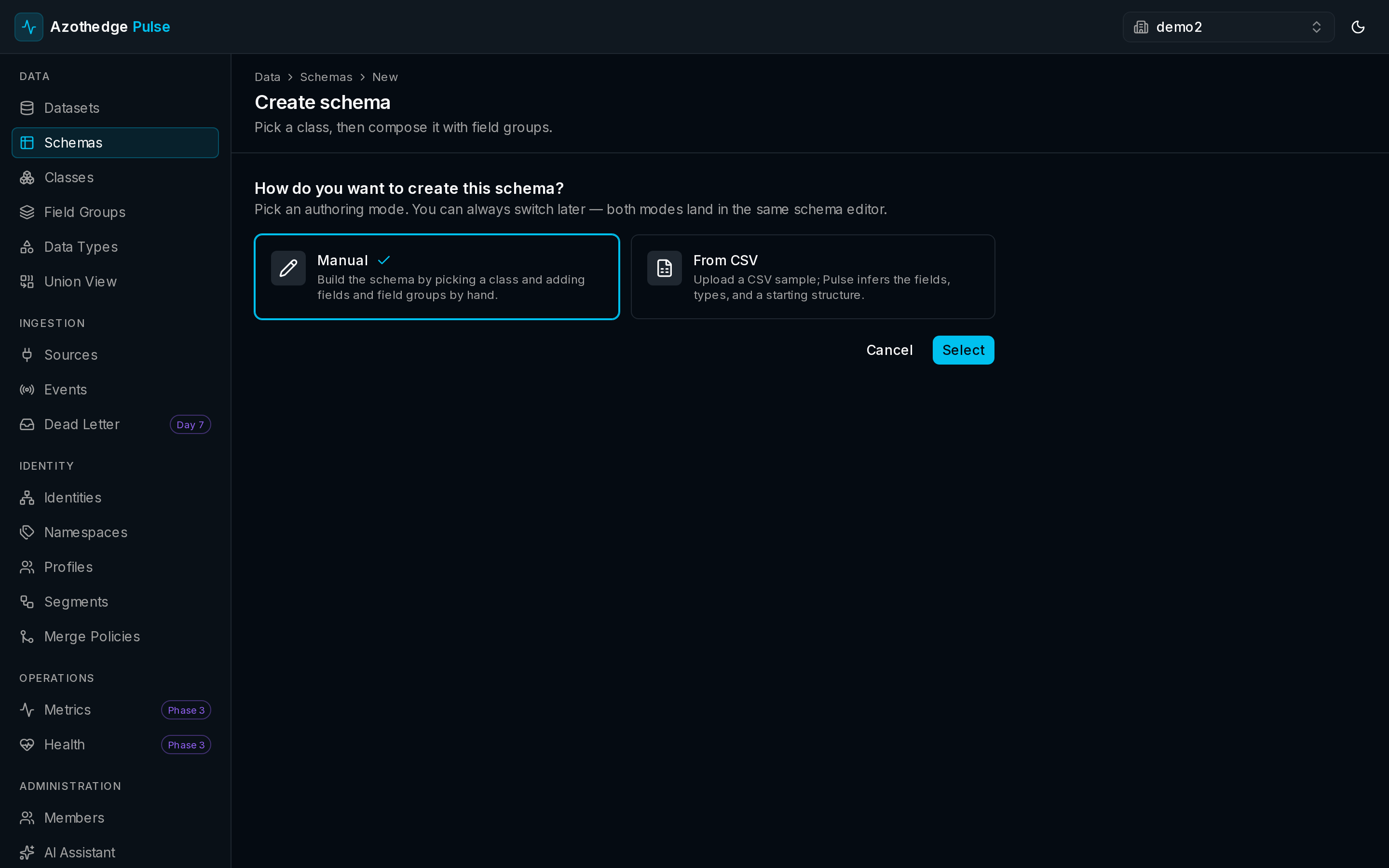This screenshot has height=868, width=1389.
Task: Open the demo2 workspace dropdown
Action: [x=1228, y=27]
